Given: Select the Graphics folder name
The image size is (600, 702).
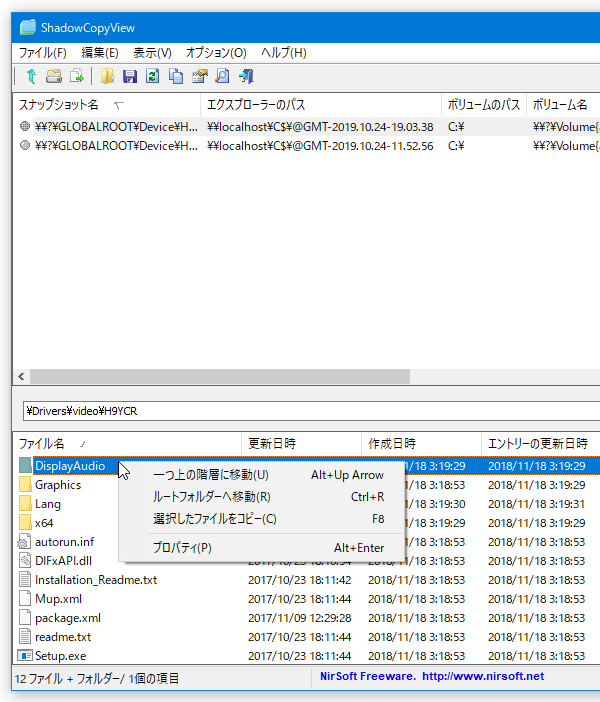Looking at the screenshot, I should point(58,485).
